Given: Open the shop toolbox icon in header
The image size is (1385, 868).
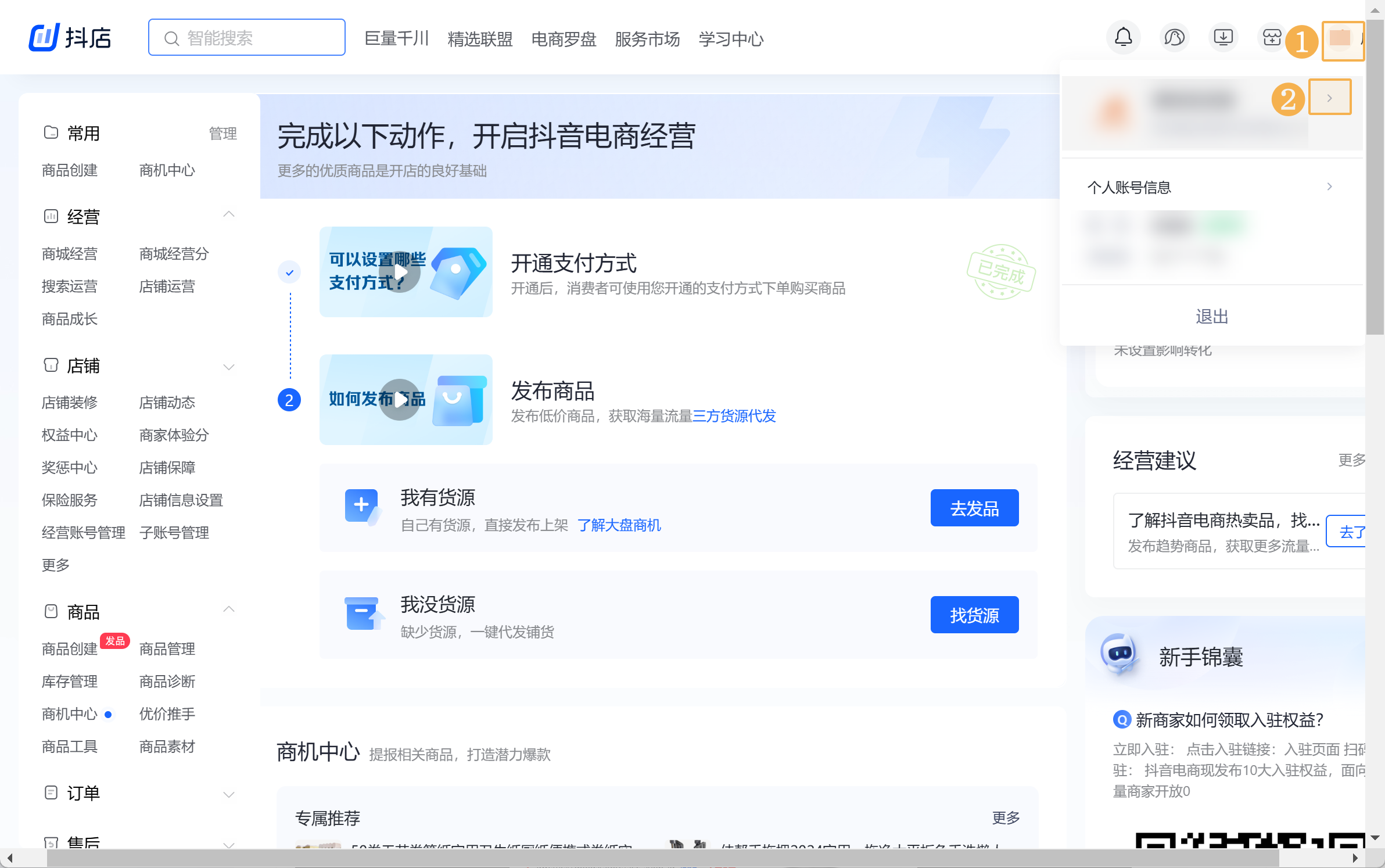Looking at the screenshot, I should (1271, 38).
